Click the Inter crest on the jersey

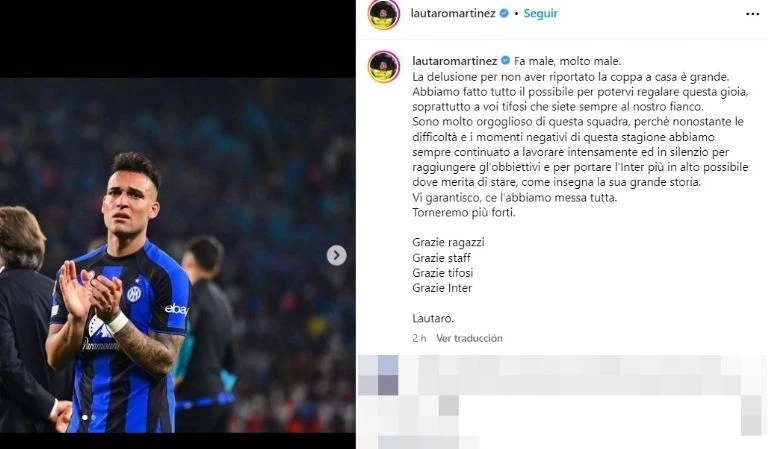pyautogui.click(x=134, y=293)
